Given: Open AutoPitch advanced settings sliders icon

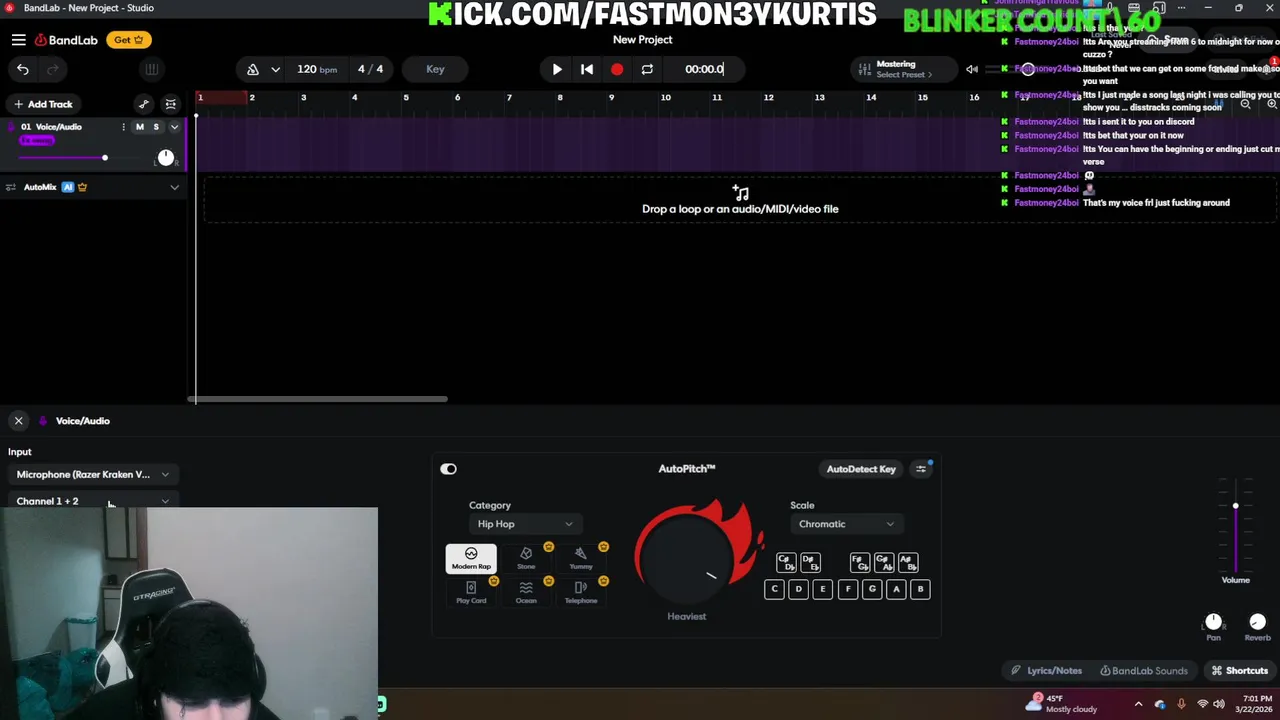Looking at the screenshot, I should click(x=921, y=469).
